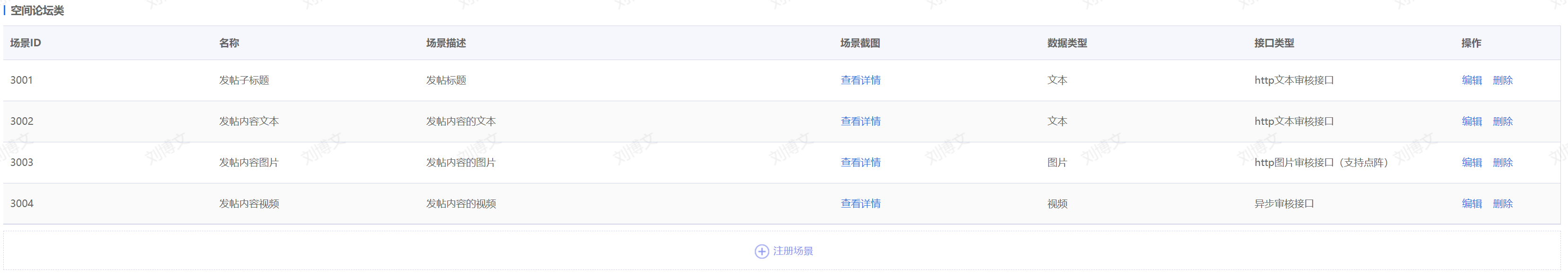Click the 注册场景 link text

point(793,251)
